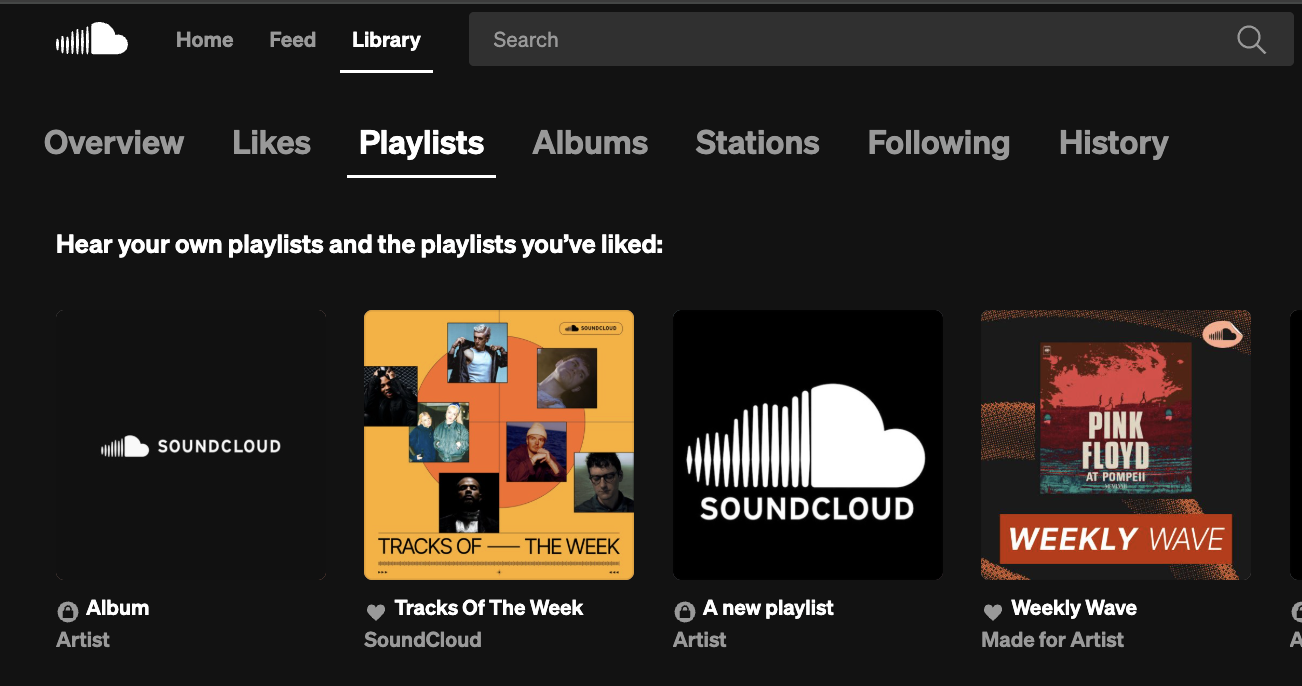
Task: Click the search magnifier icon
Action: point(1251,40)
